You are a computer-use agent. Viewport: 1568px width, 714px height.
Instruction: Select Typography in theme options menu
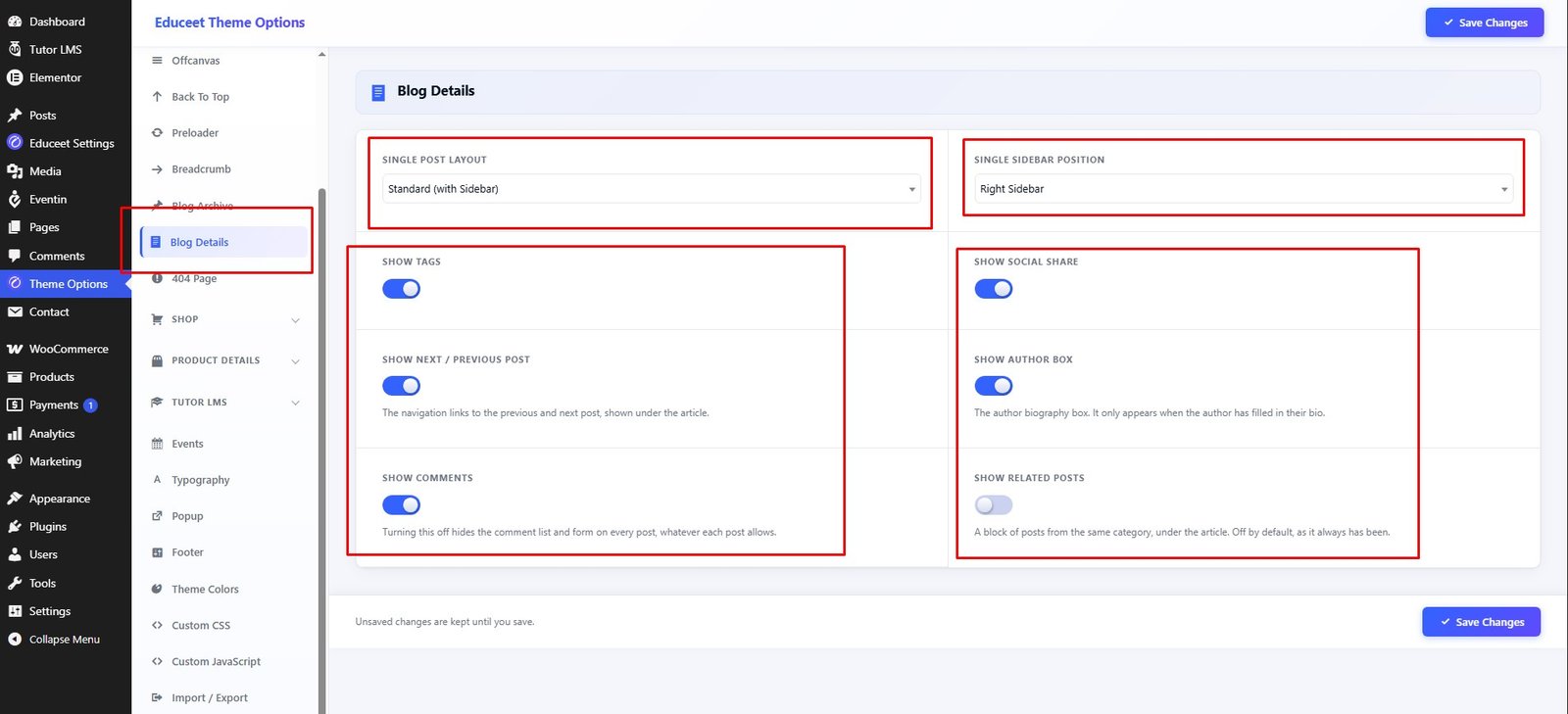point(224,480)
